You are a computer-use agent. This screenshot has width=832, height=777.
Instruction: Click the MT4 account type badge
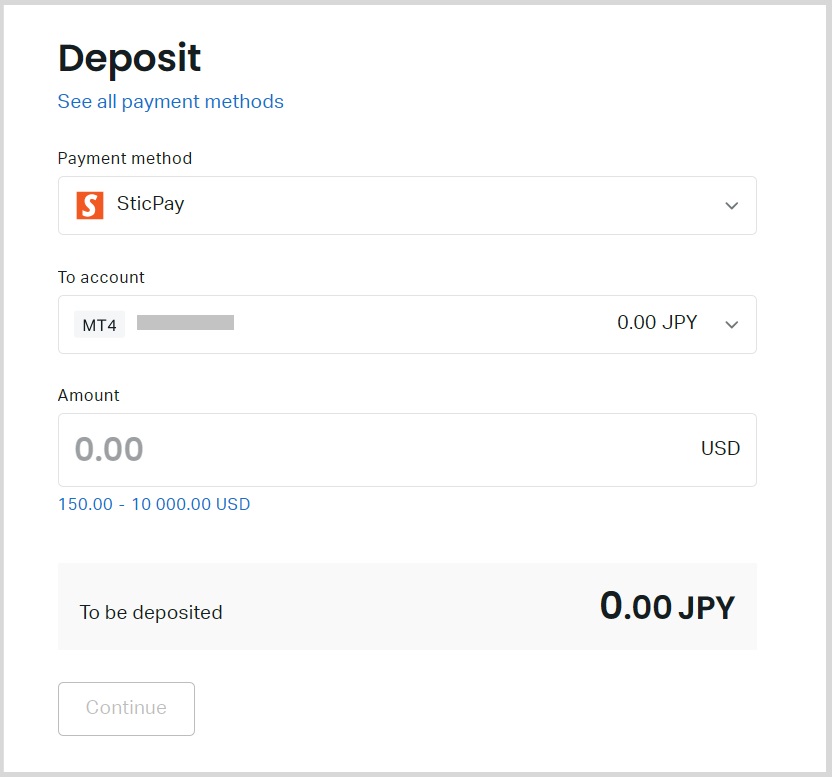point(99,325)
